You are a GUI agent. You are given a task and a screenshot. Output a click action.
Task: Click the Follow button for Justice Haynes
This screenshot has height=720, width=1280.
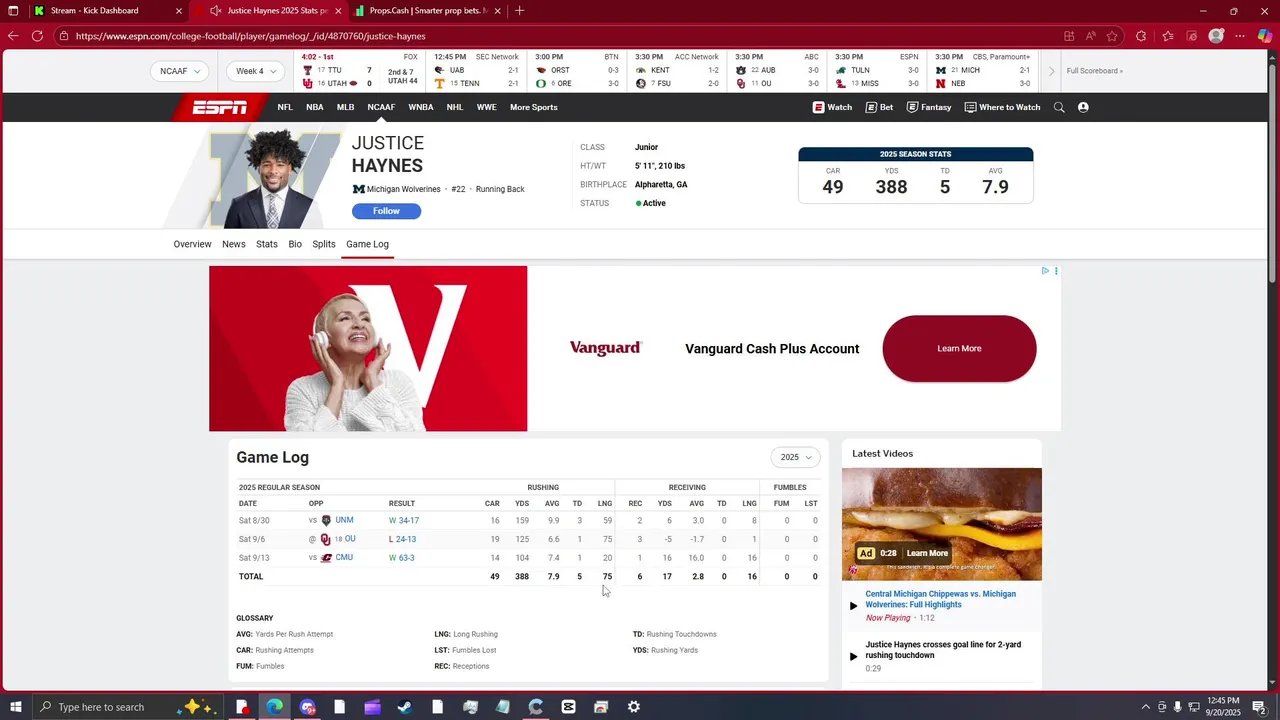point(386,211)
